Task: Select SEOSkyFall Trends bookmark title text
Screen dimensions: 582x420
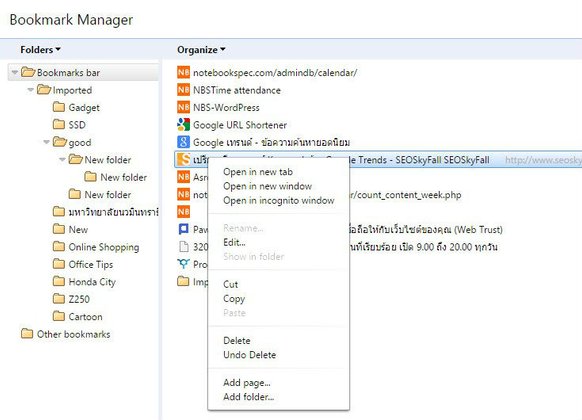Action: [419, 160]
